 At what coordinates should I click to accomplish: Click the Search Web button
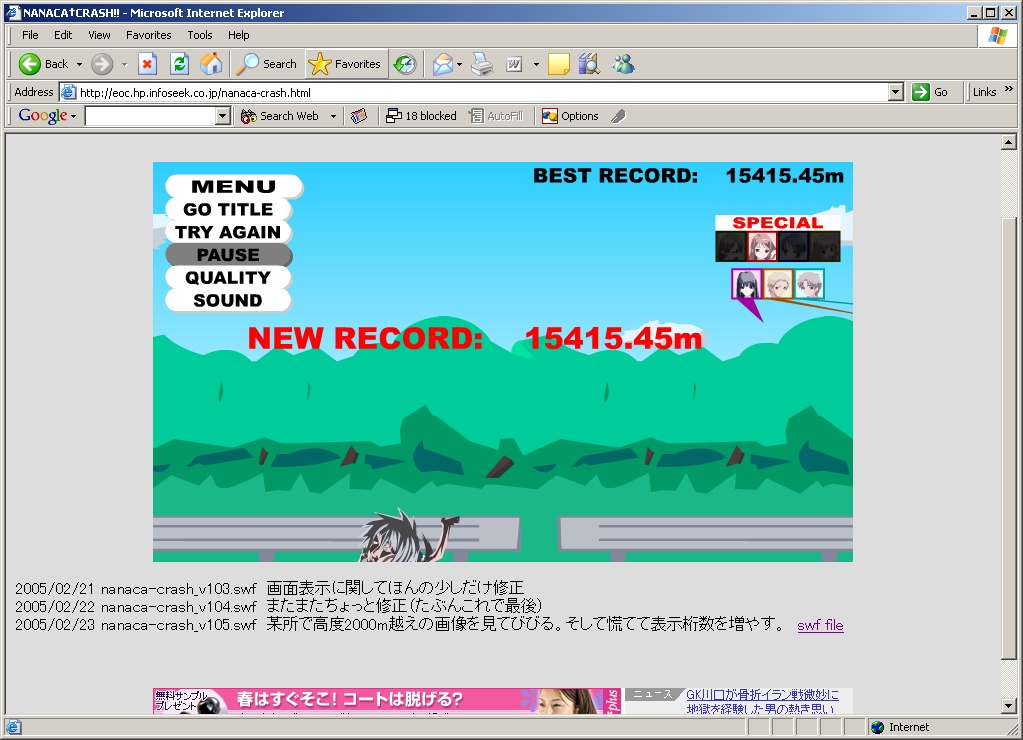point(280,116)
